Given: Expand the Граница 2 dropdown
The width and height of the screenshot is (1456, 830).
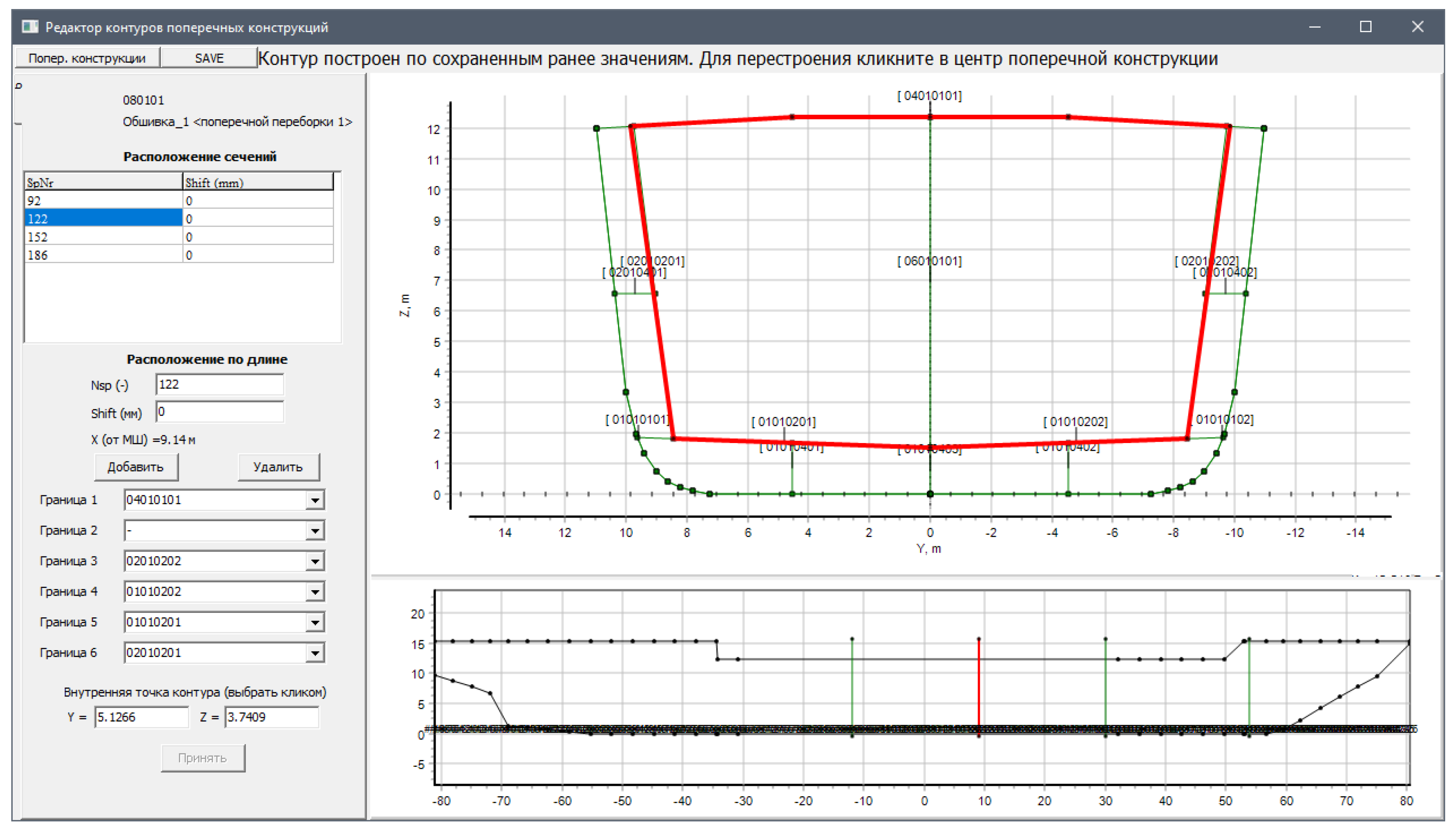Looking at the screenshot, I should pyautogui.click(x=315, y=531).
